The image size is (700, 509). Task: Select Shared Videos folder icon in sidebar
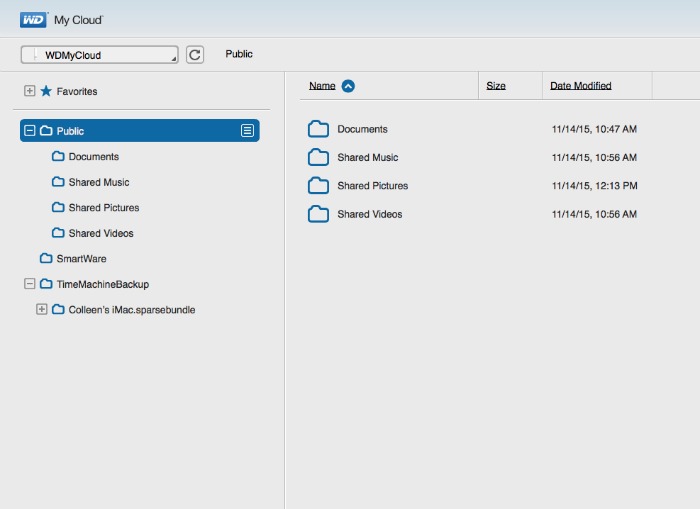point(58,233)
